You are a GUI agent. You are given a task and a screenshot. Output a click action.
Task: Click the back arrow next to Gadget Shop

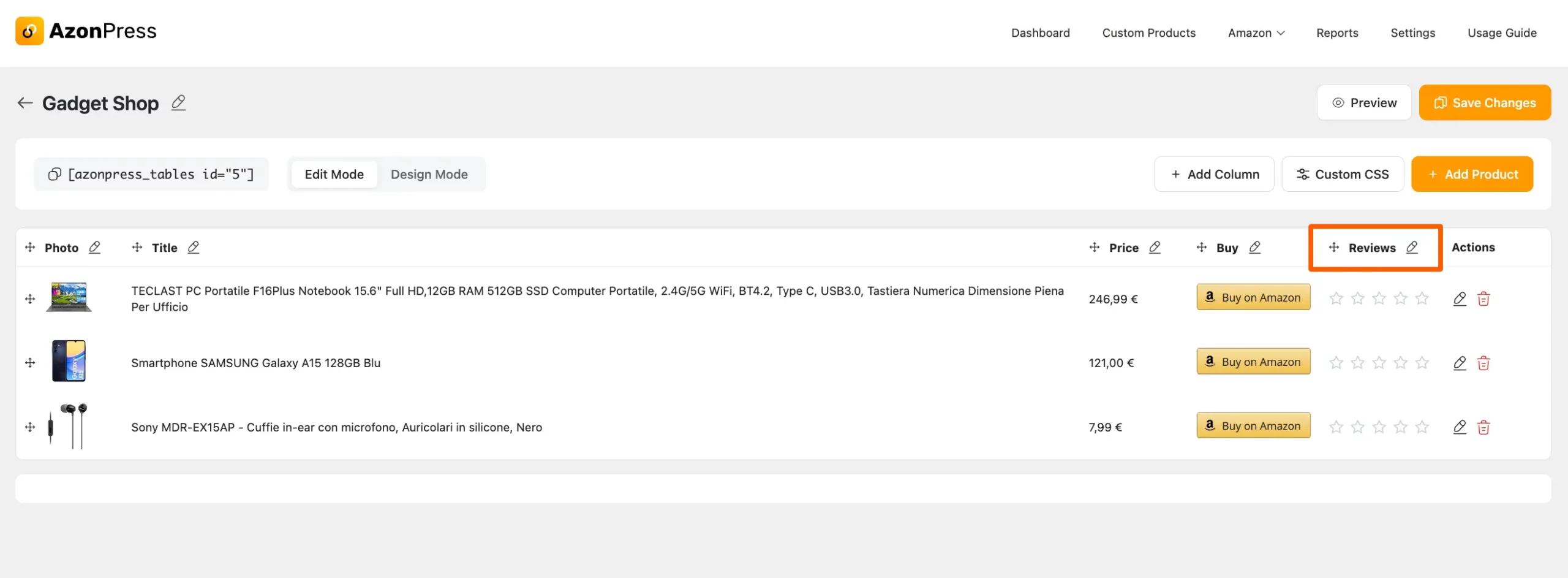(x=25, y=103)
